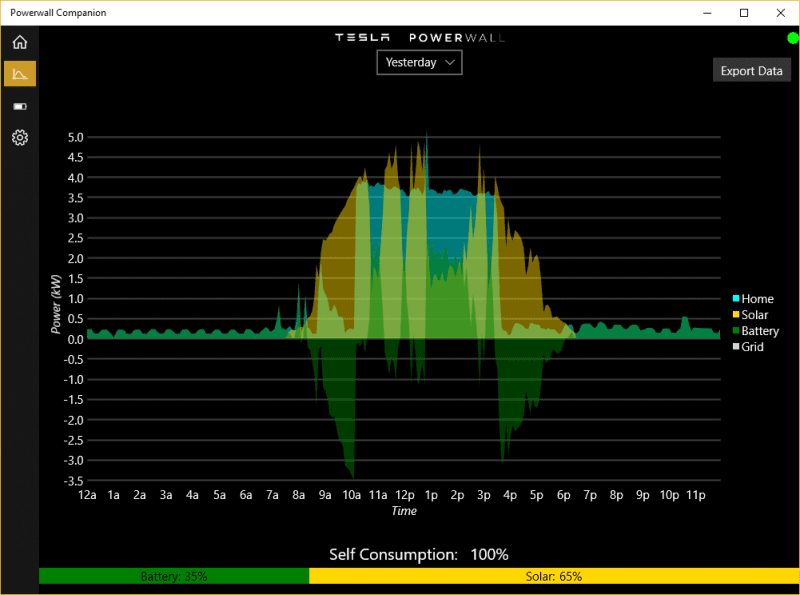The height and width of the screenshot is (595, 800).
Task: Maximize the Powerwall Companion window
Action: (x=744, y=13)
